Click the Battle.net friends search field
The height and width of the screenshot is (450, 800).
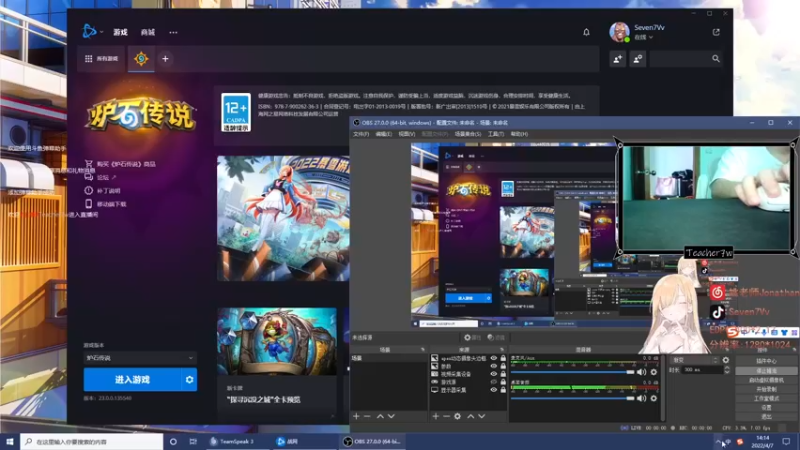click(680, 59)
